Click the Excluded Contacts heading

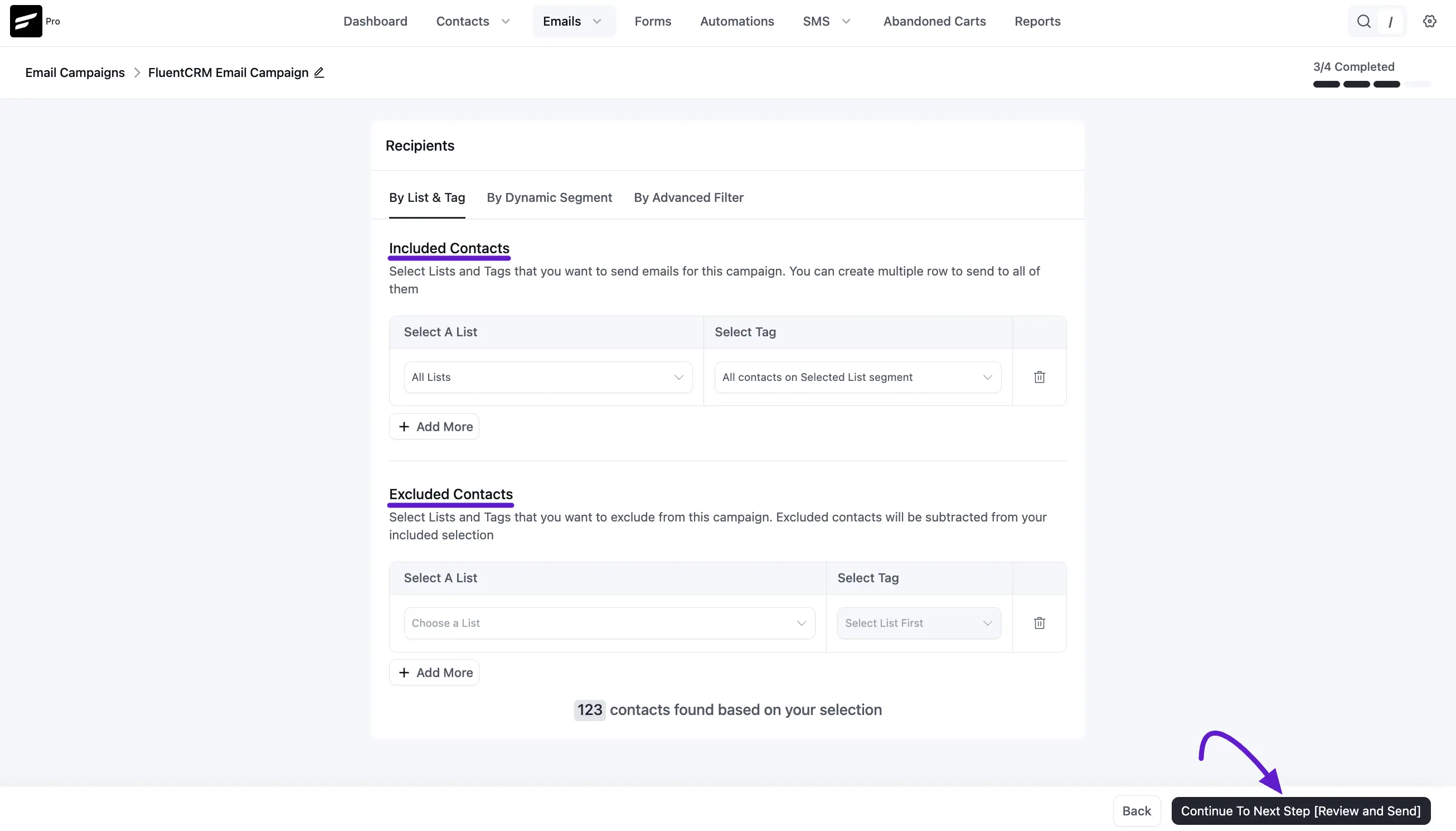pyautogui.click(x=450, y=494)
